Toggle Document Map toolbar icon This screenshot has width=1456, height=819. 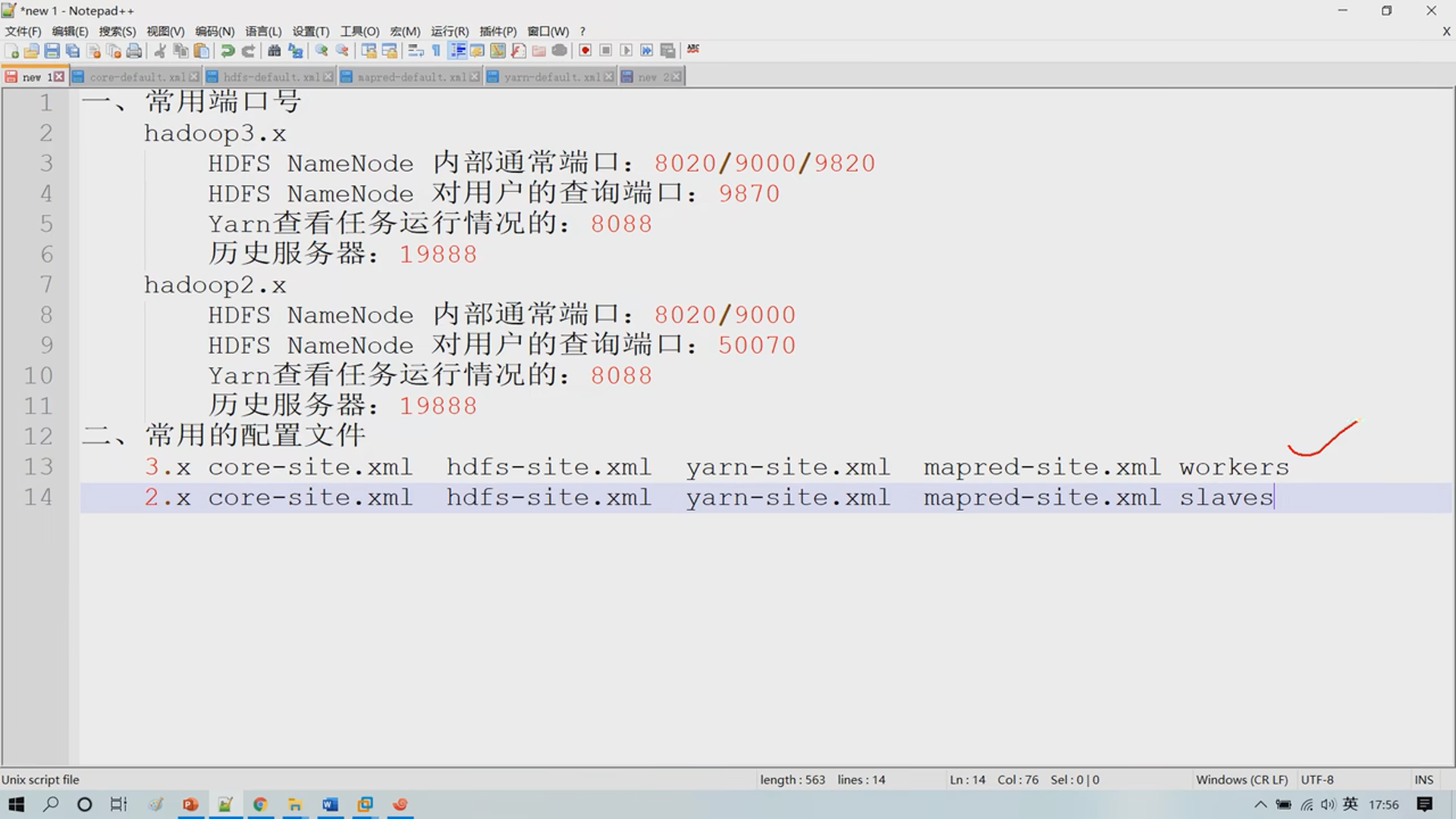[x=497, y=51]
